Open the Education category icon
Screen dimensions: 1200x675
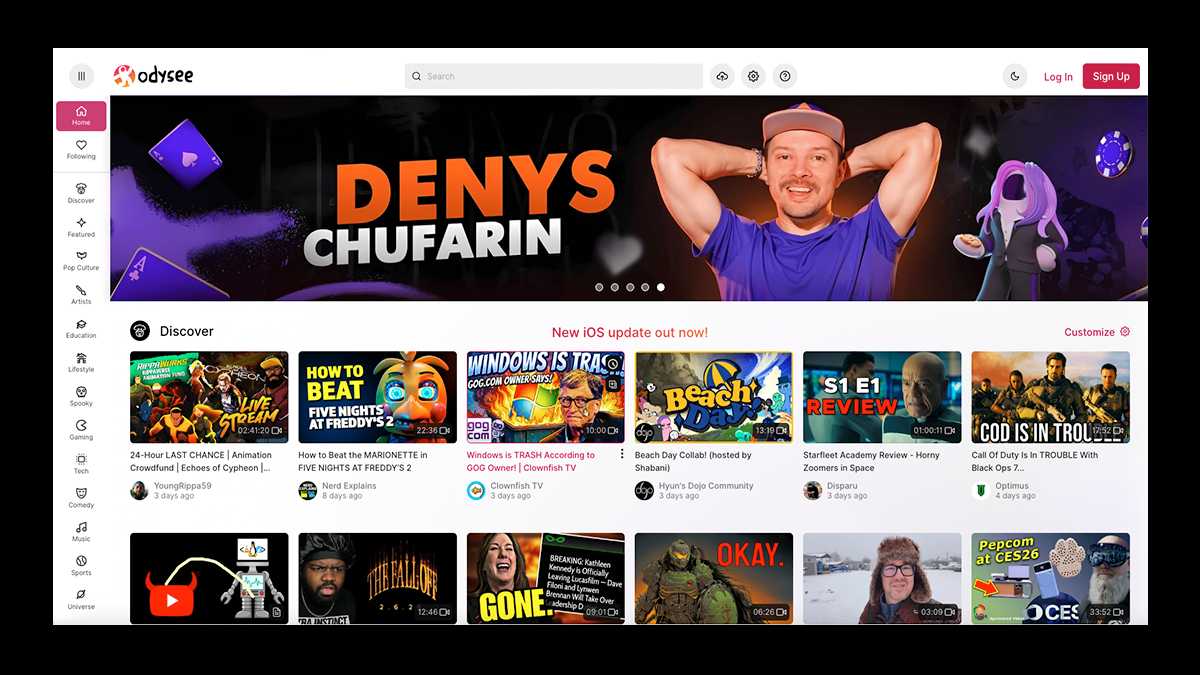tap(81, 328)
